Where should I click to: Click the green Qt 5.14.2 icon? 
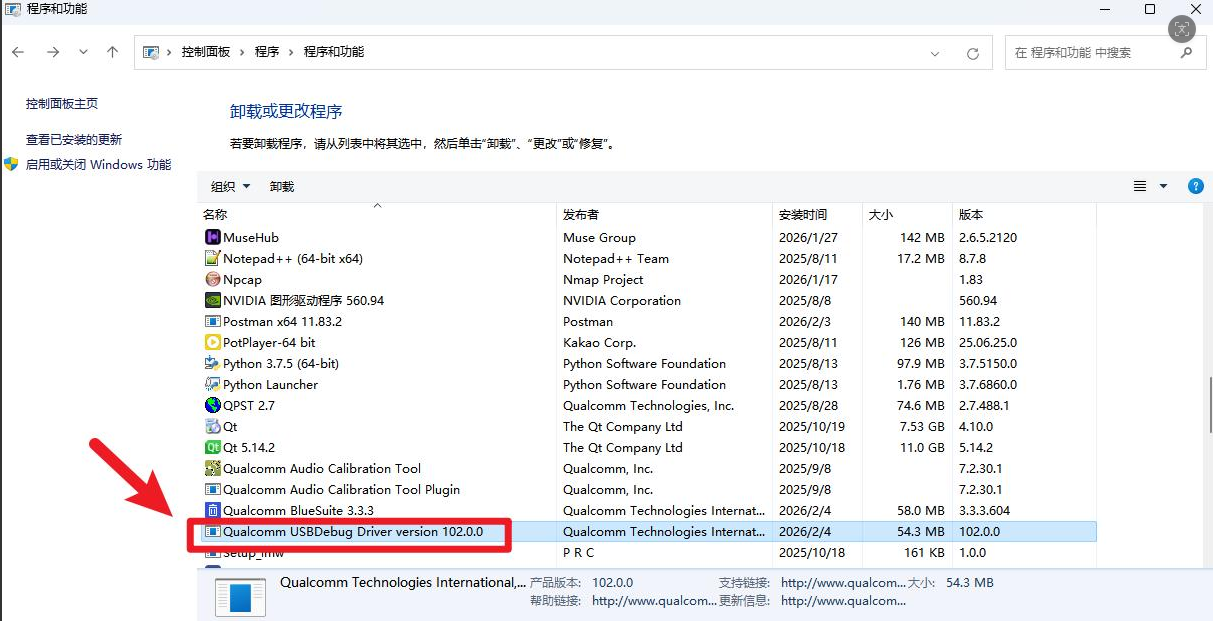[212, 448]
